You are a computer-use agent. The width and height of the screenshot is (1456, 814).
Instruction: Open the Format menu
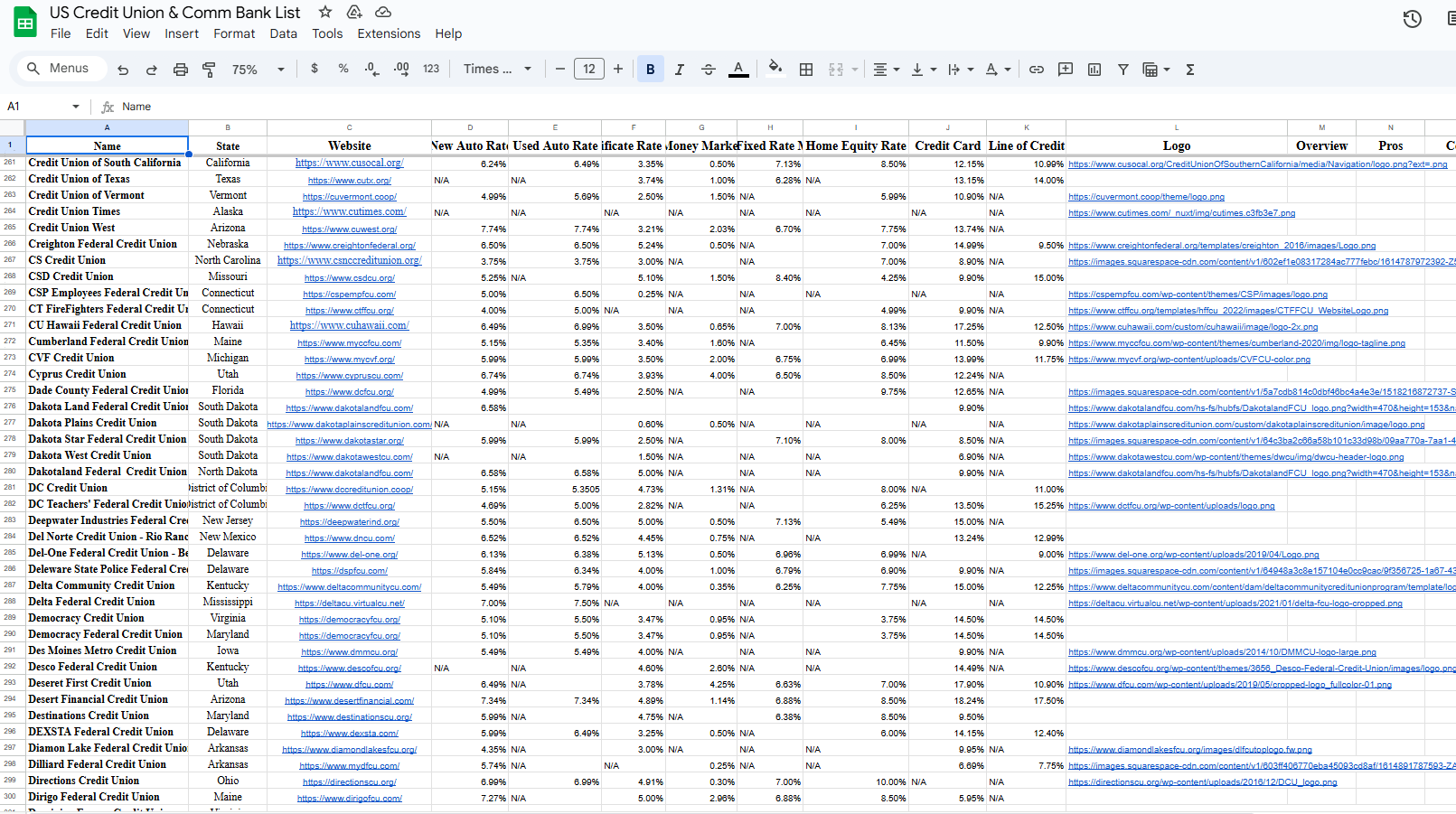pos(234,33)
